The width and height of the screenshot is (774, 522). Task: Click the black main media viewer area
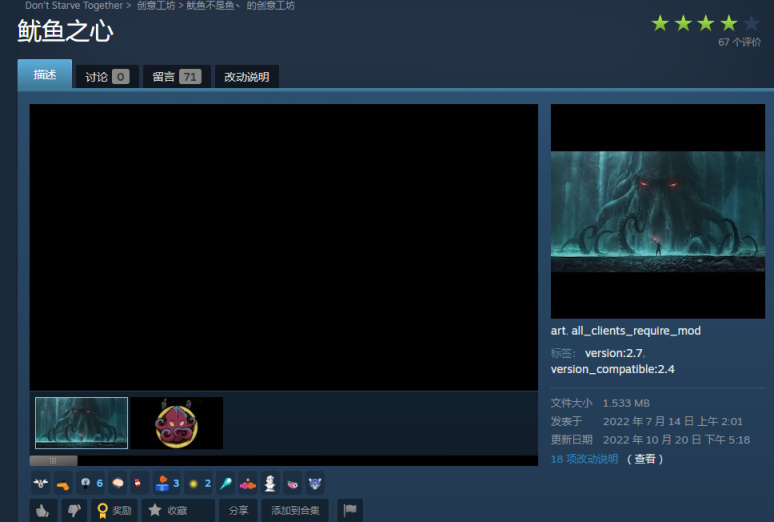pos(284,247)
